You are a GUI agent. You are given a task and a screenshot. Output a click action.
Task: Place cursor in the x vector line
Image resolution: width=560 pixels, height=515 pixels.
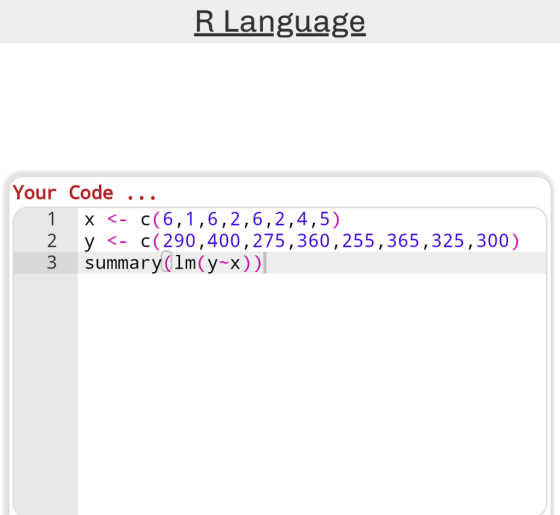pos(212,219)
